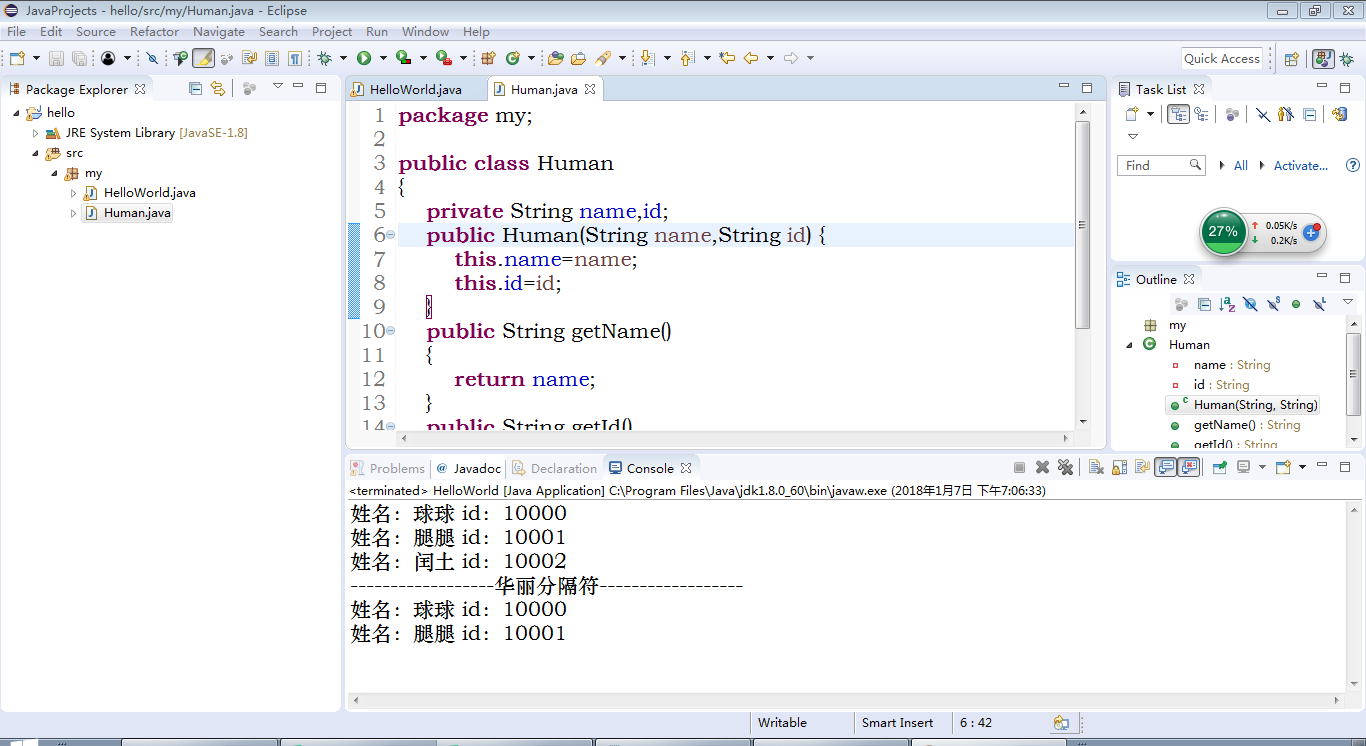Collapse the Human class in Outline
Viewport: 1366px width, 746px height.
click(x=1130, y=345)
